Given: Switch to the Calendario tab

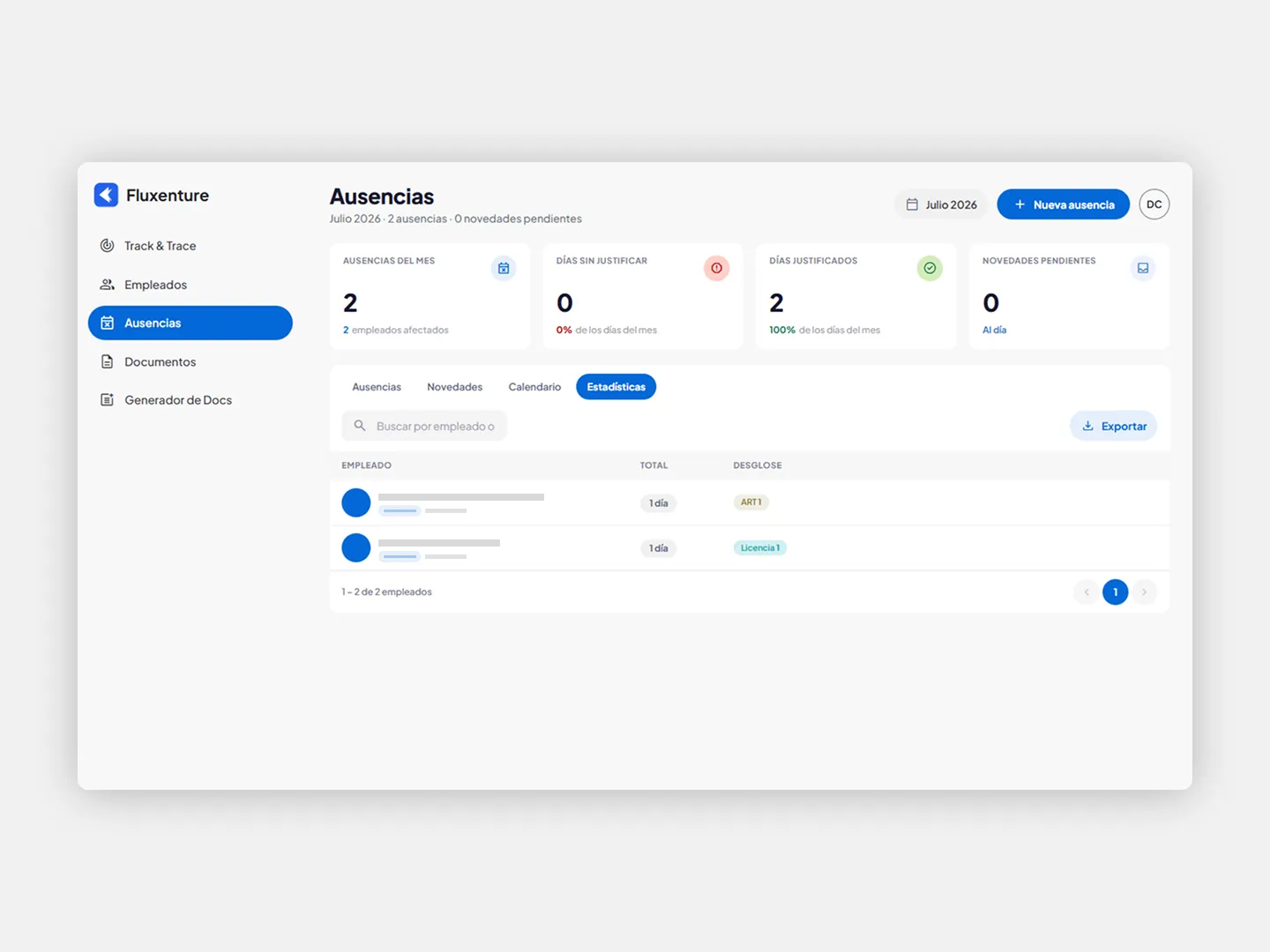Looking at the screenshot, I should tap(534, 387).
